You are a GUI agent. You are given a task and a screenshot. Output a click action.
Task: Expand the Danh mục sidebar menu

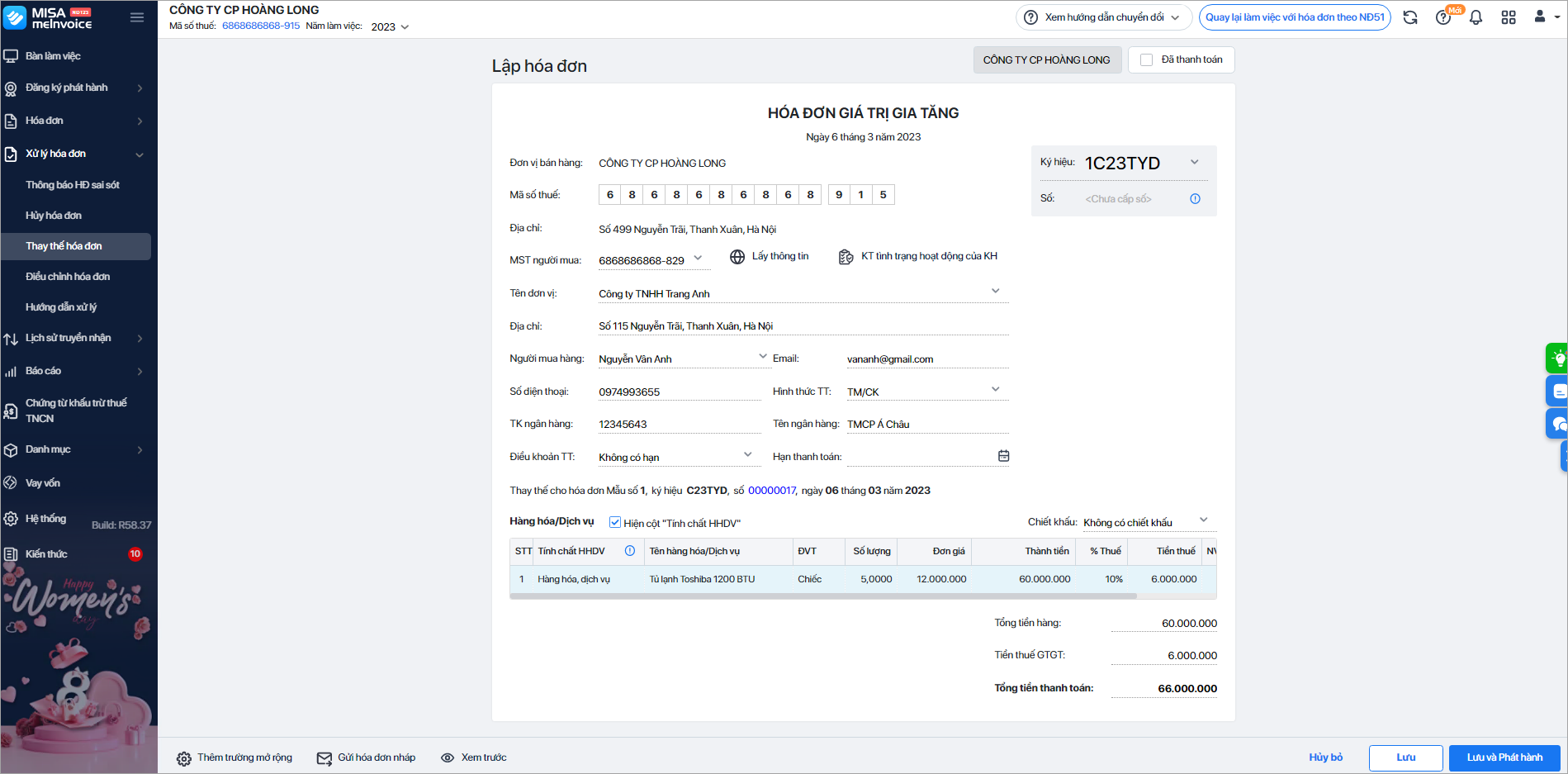pyautogui.click(x=140, y=450)
